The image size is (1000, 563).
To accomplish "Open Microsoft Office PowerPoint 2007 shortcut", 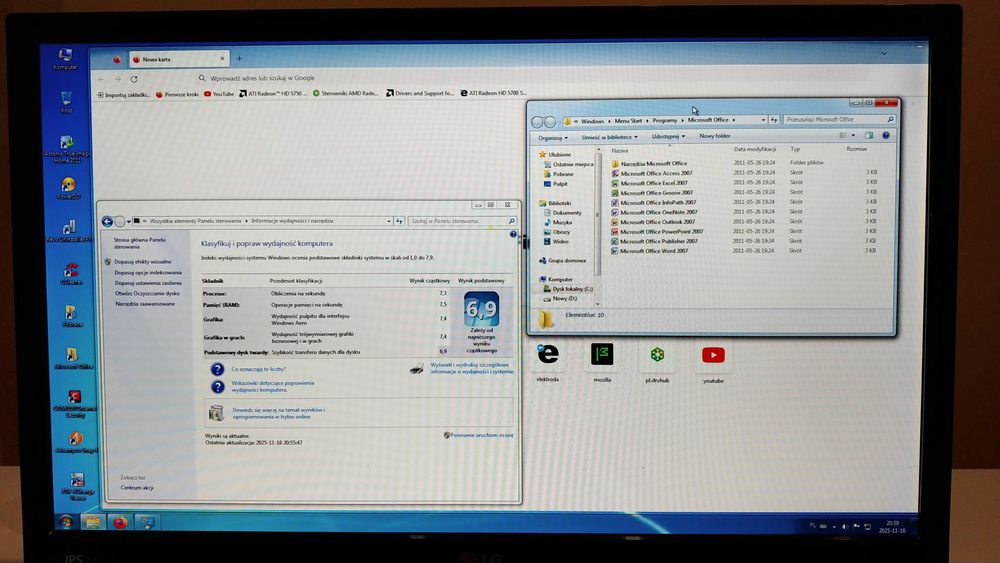I will click(657, 231).
